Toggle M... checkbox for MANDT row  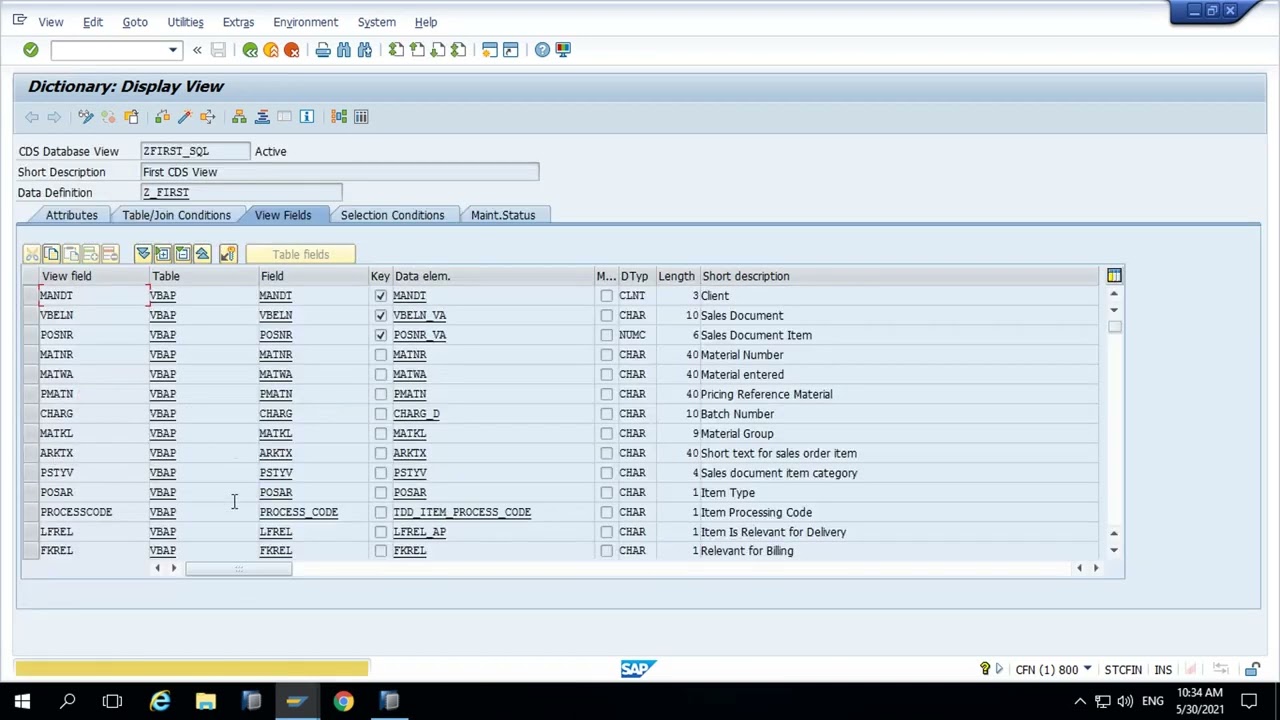pyautogui.click(x=606, y=296)
